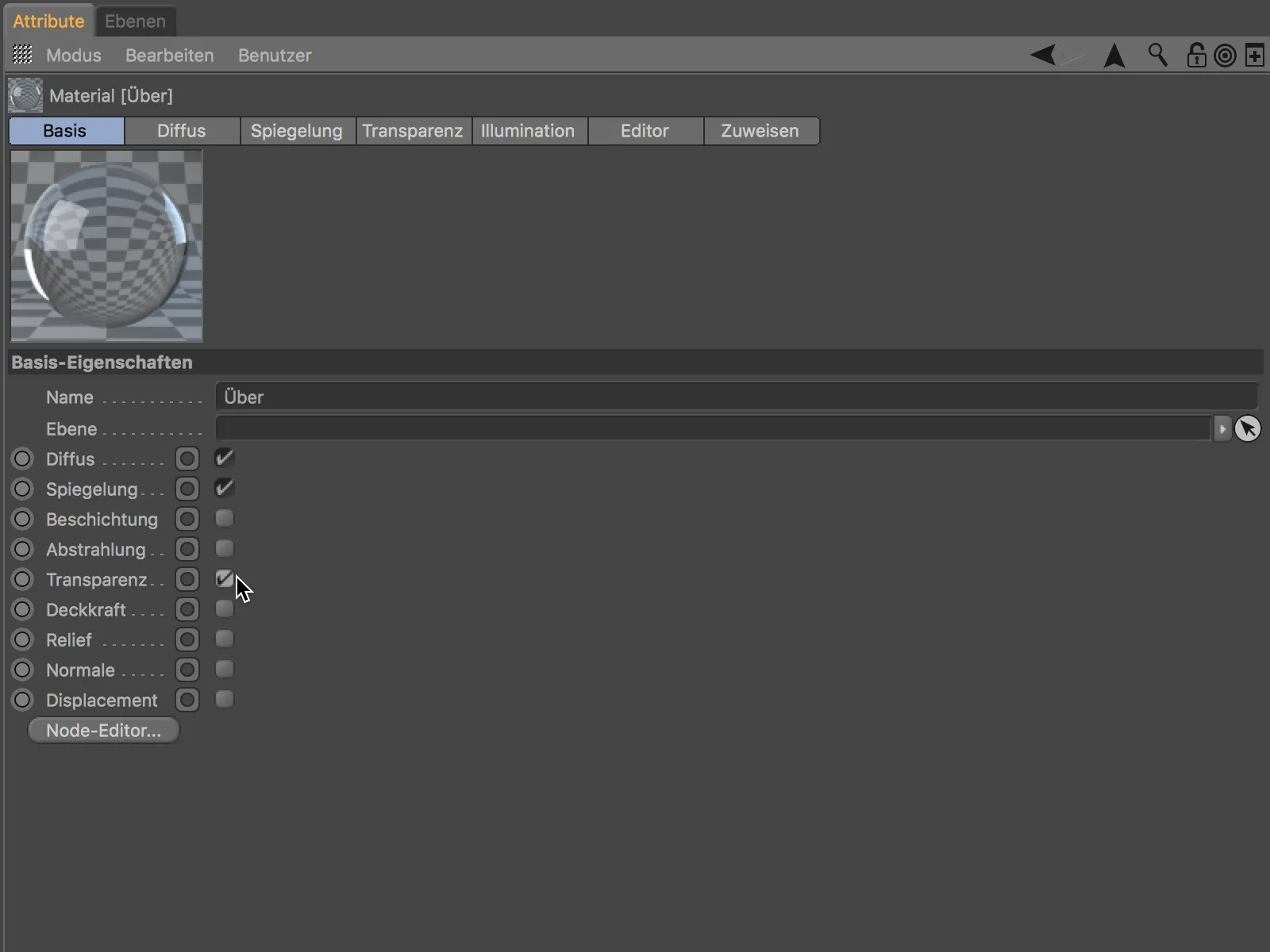Click the up arrow navigation icon

1114,55
